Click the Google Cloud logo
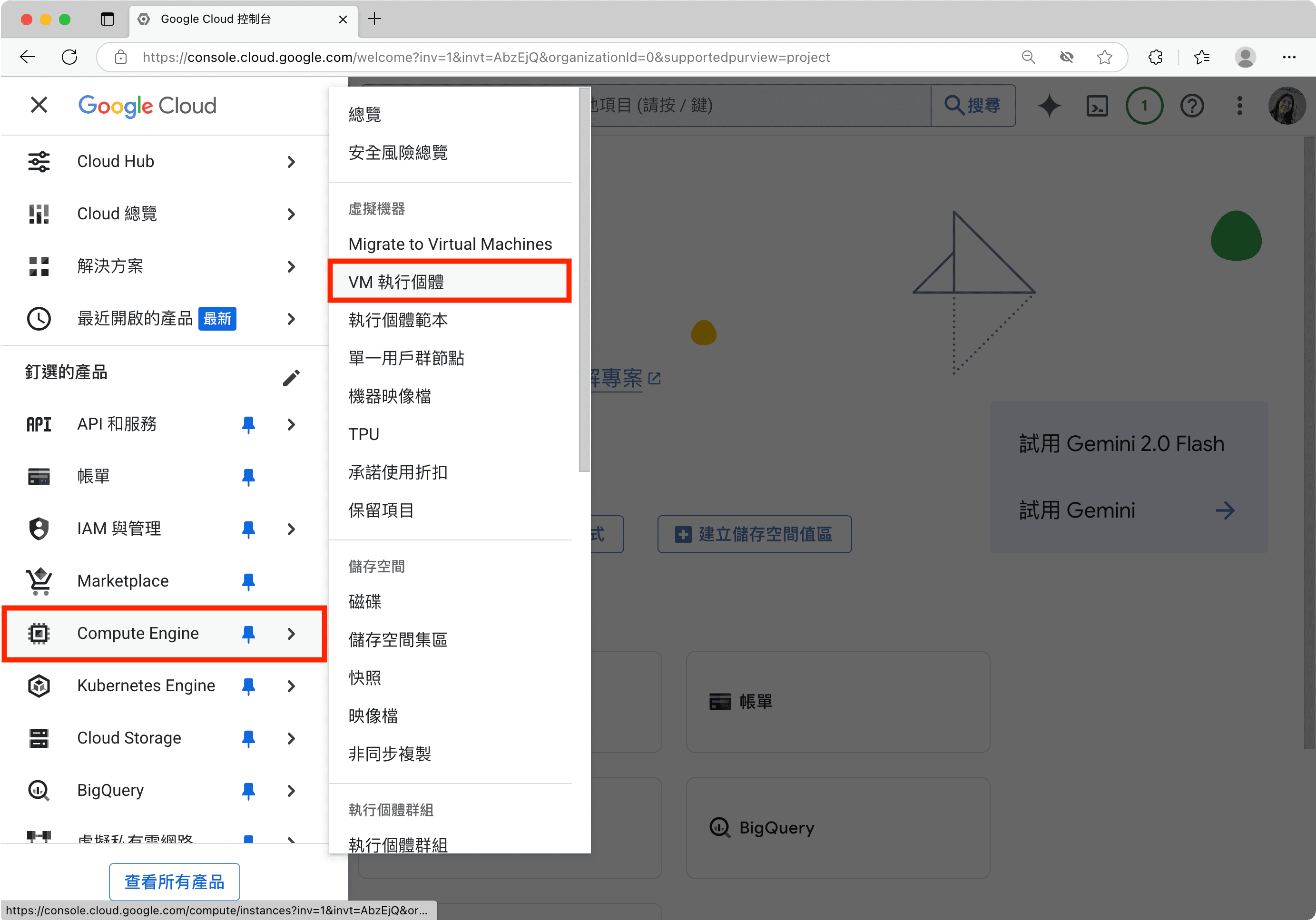This screenshot has width=1316, height=921. point(147,106)
